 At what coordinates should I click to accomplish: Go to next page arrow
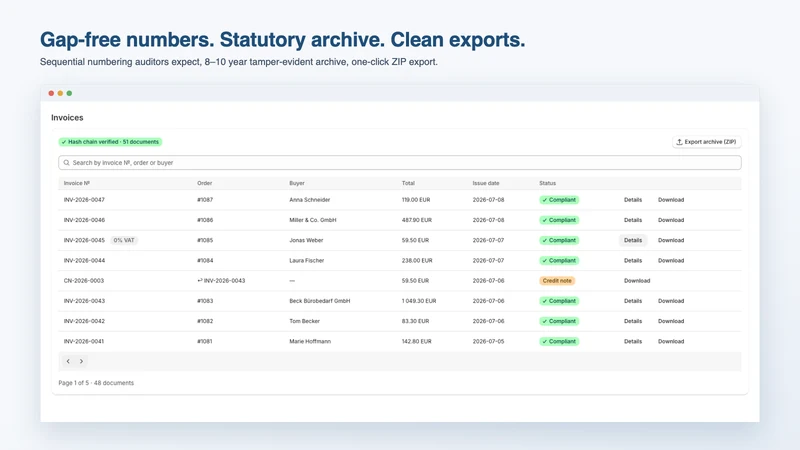(x=81, y=361)
